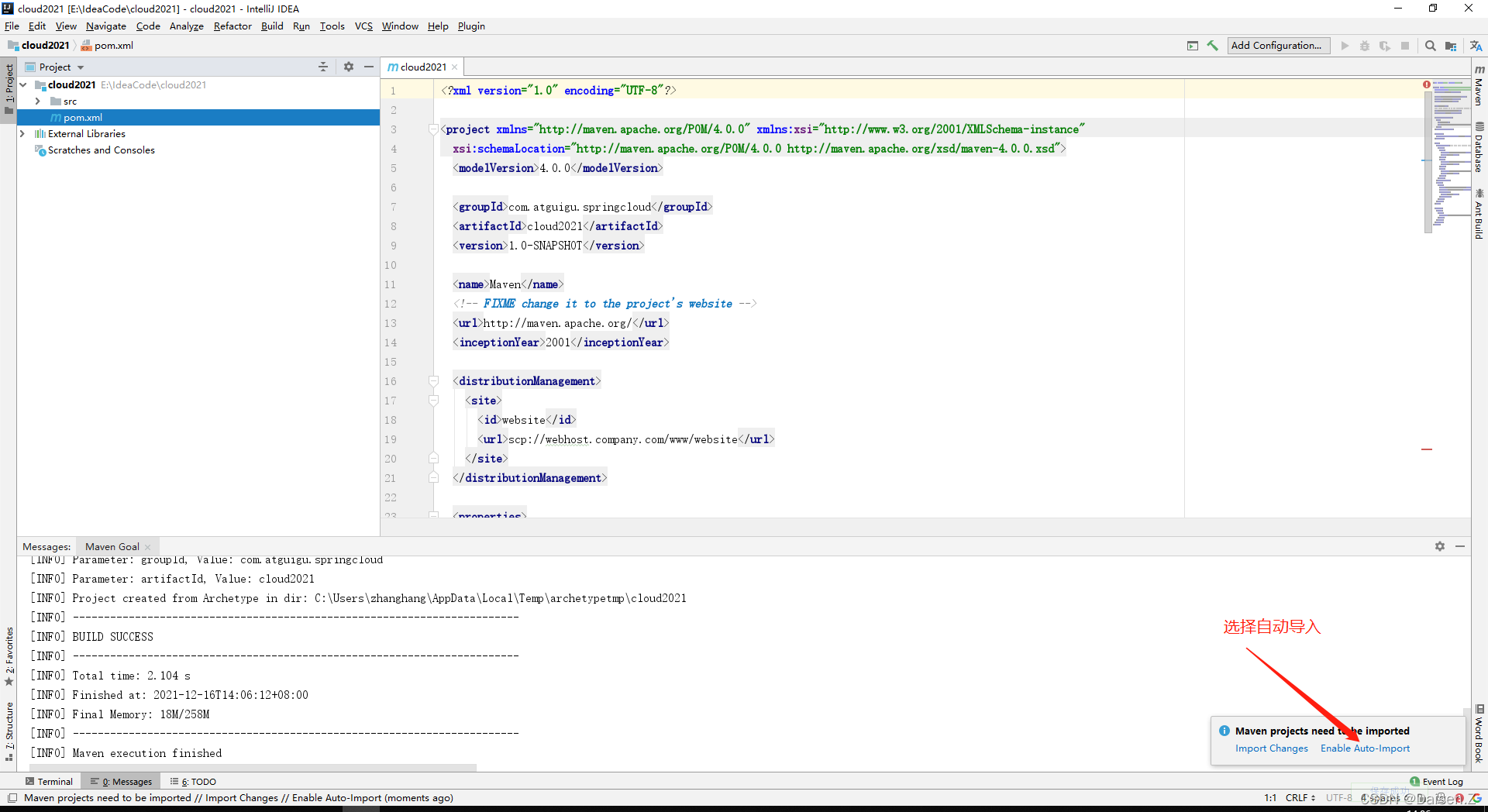Screen dimensions: 1488x812
Task: Fold the project tag at line 3
Action: tap(434, 129)
